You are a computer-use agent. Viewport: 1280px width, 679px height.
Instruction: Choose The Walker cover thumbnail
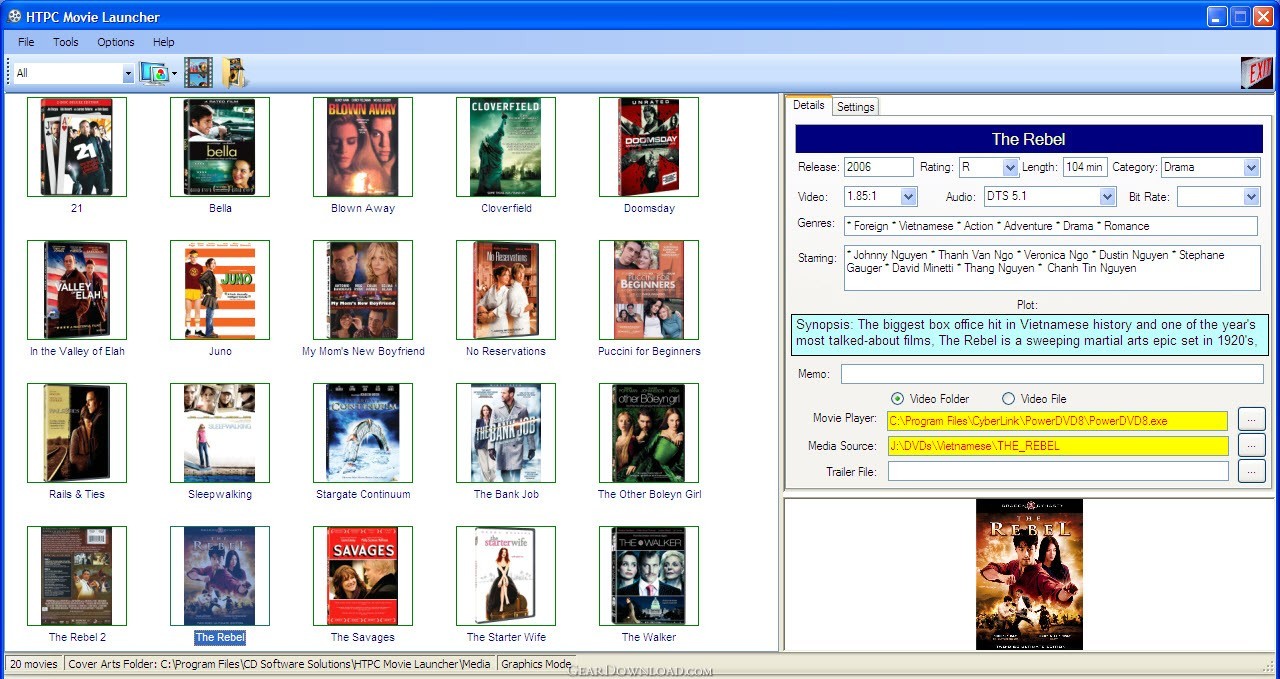(x=649, y=576)
